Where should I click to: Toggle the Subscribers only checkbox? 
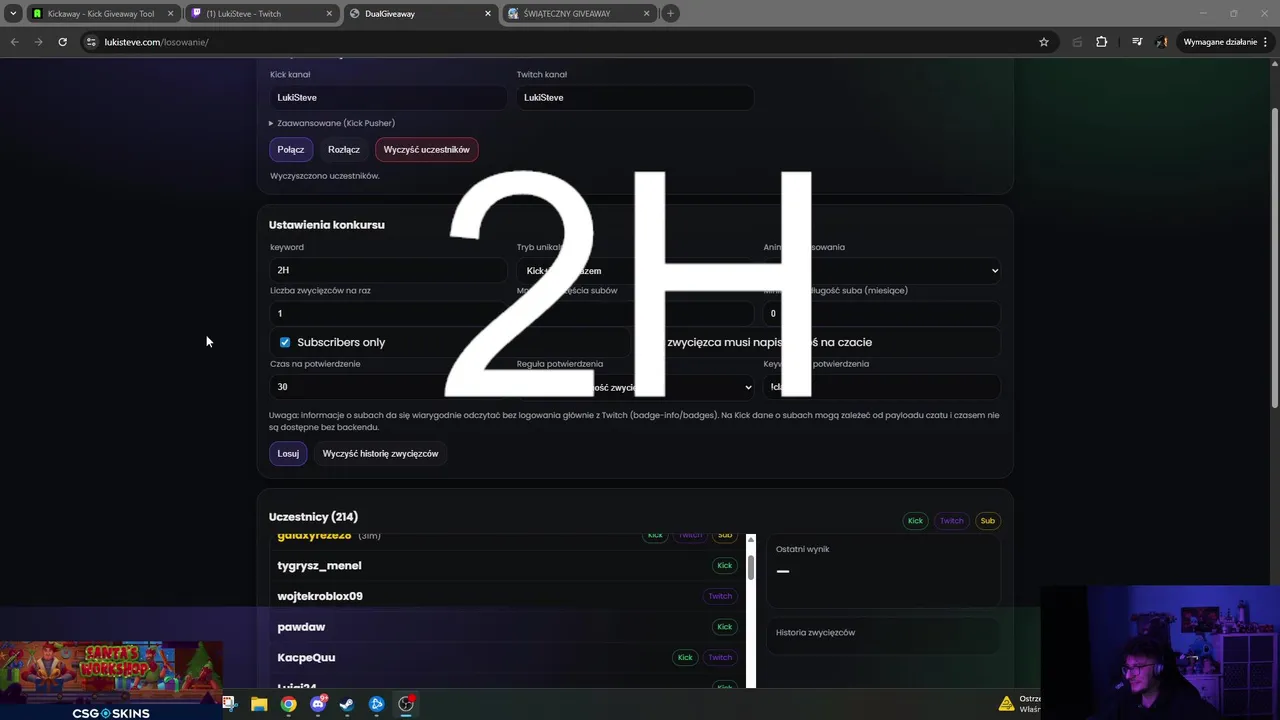[x=285, y=342]
